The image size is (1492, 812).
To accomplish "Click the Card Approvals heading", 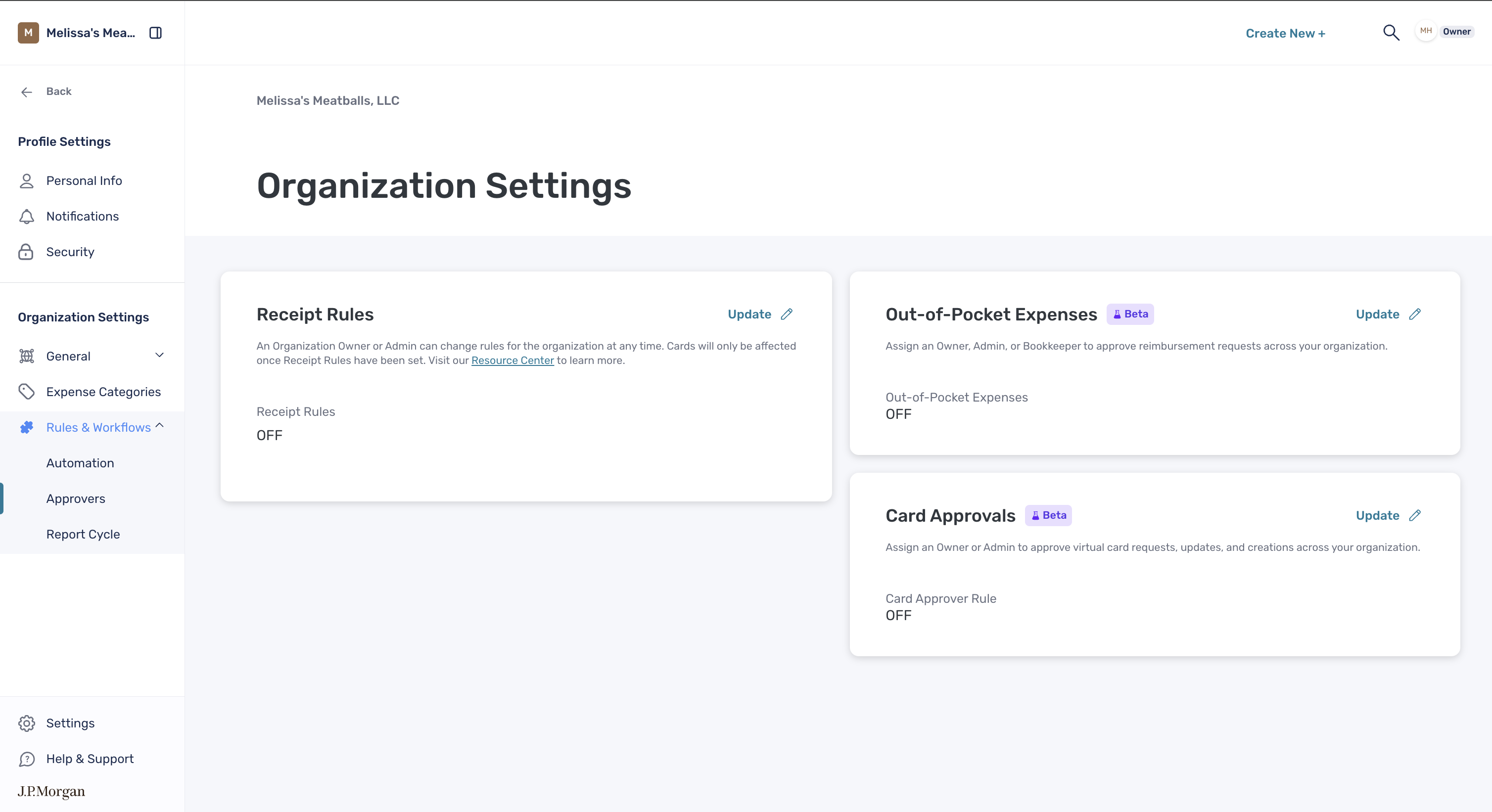I will point(950,515).
